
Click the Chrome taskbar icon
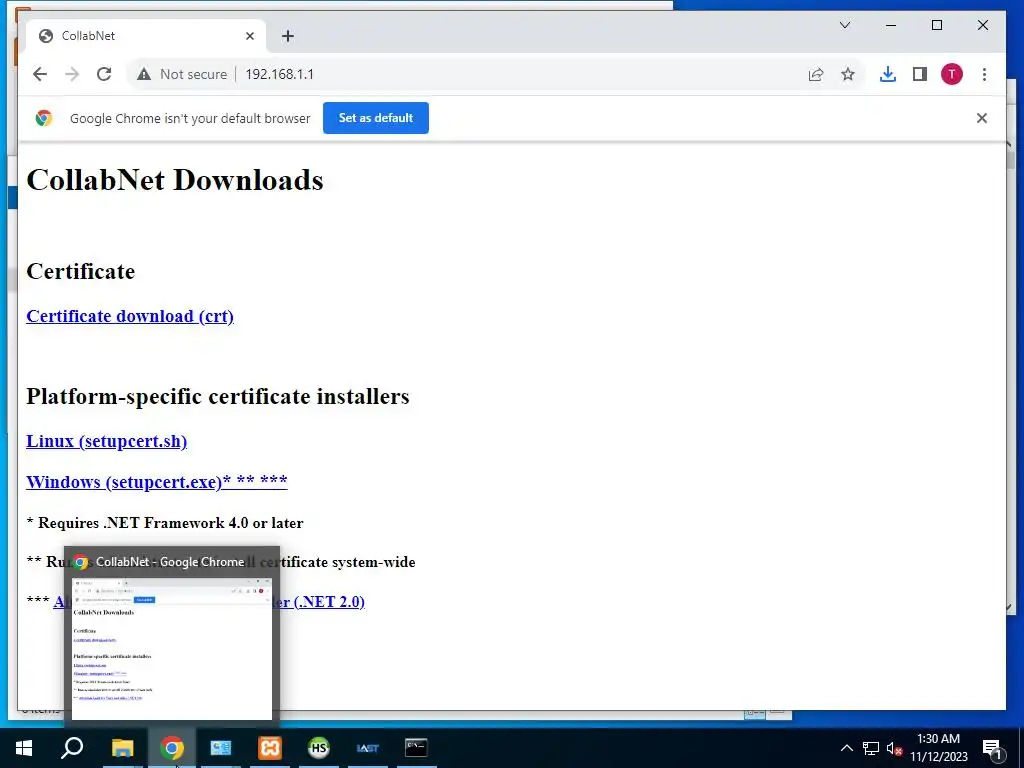(172, 748)
